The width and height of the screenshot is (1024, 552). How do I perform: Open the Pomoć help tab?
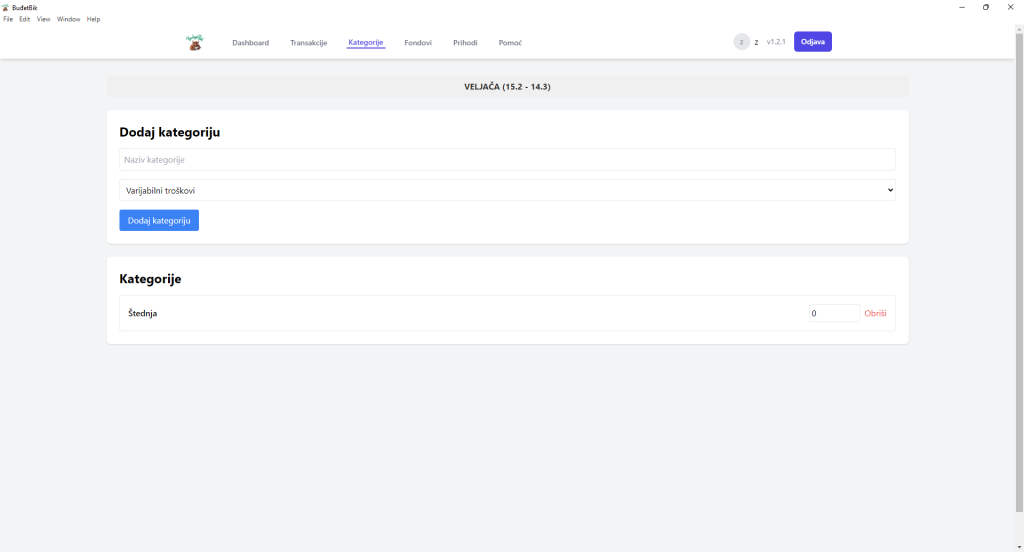click(510, 43)
